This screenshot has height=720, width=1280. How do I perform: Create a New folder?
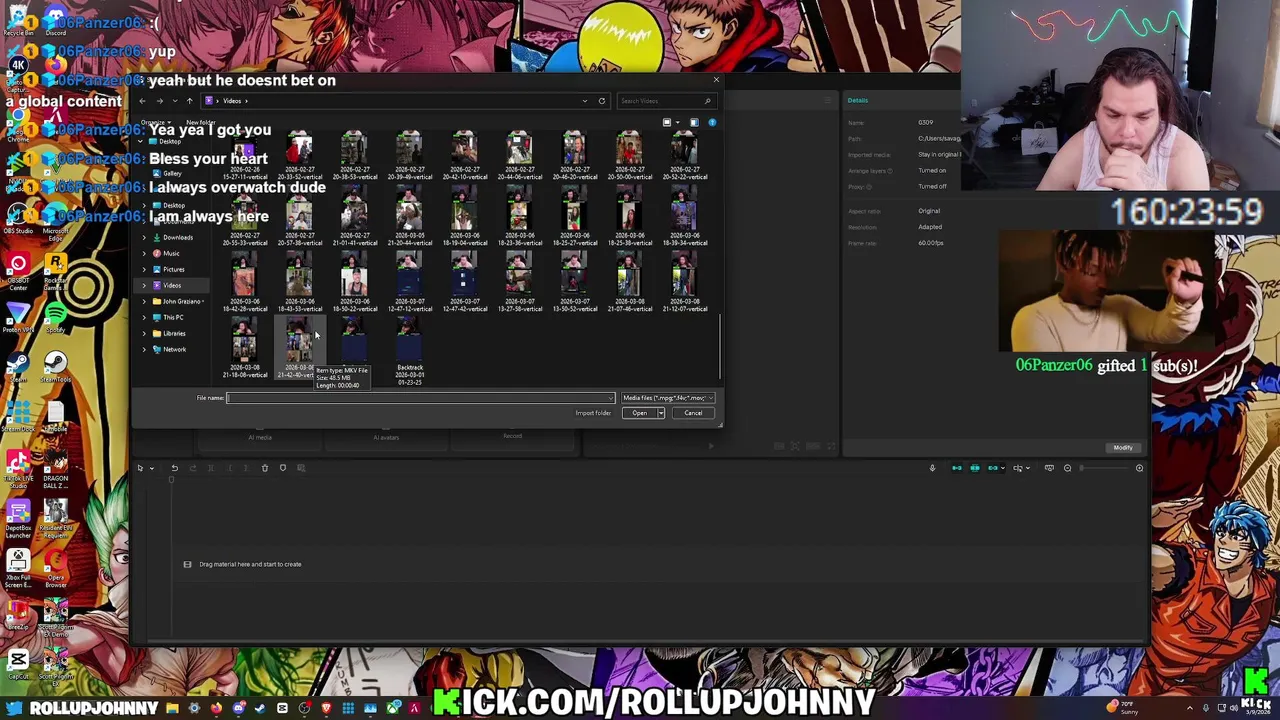coord(200,122)
